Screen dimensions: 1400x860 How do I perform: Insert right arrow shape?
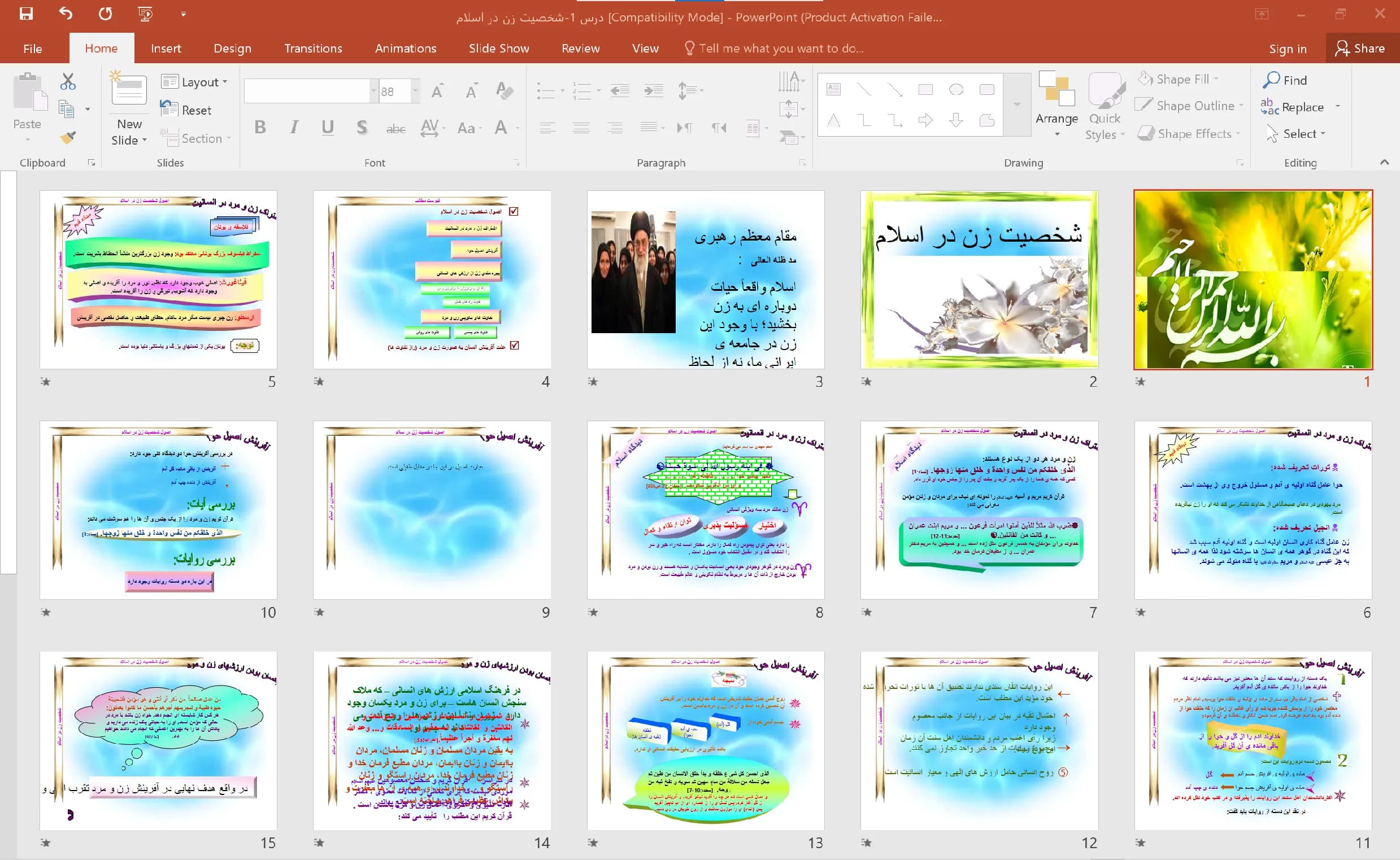[x=925, y=120]
